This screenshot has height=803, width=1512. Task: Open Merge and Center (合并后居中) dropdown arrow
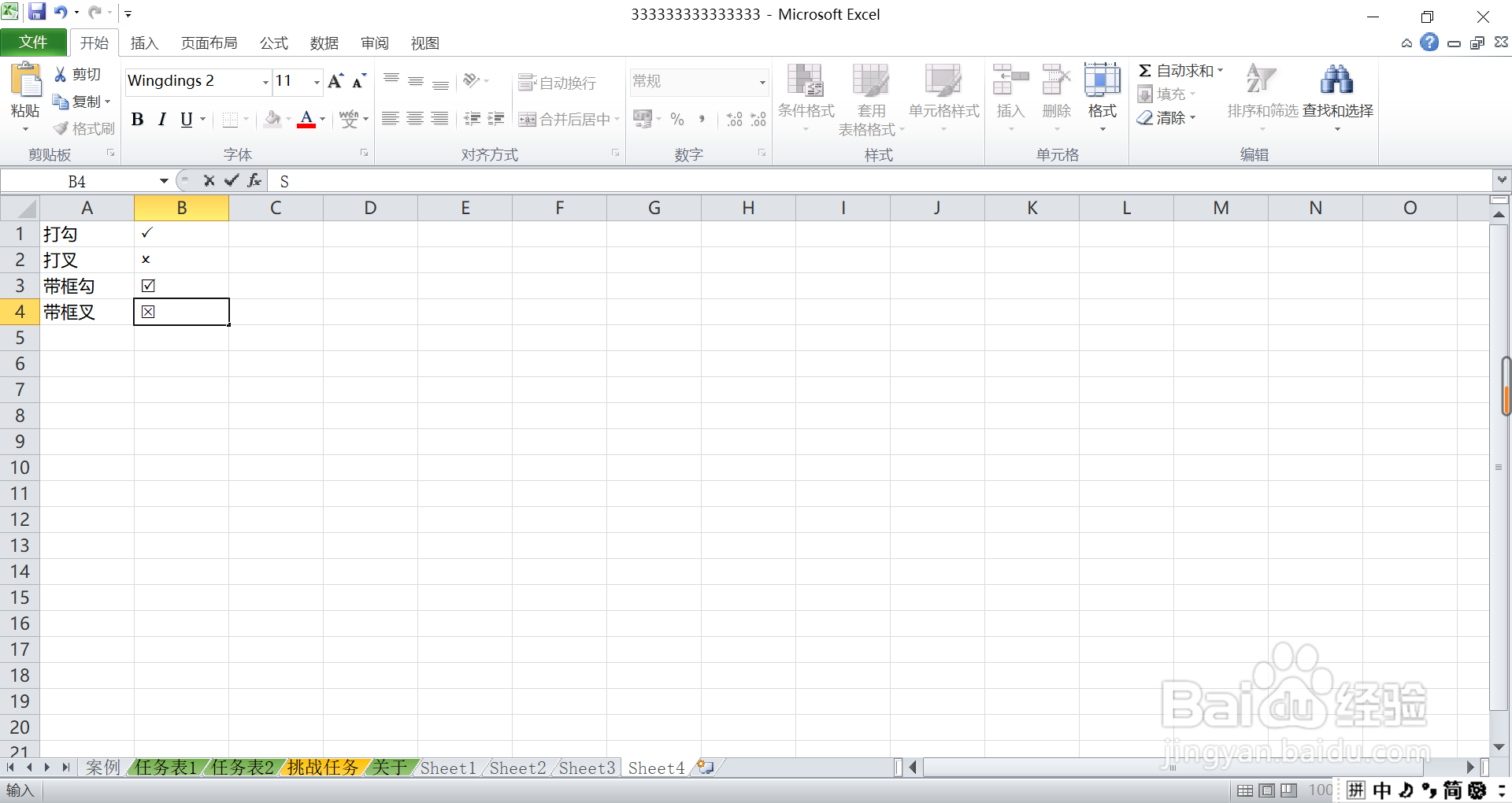[x=617, y=120]
